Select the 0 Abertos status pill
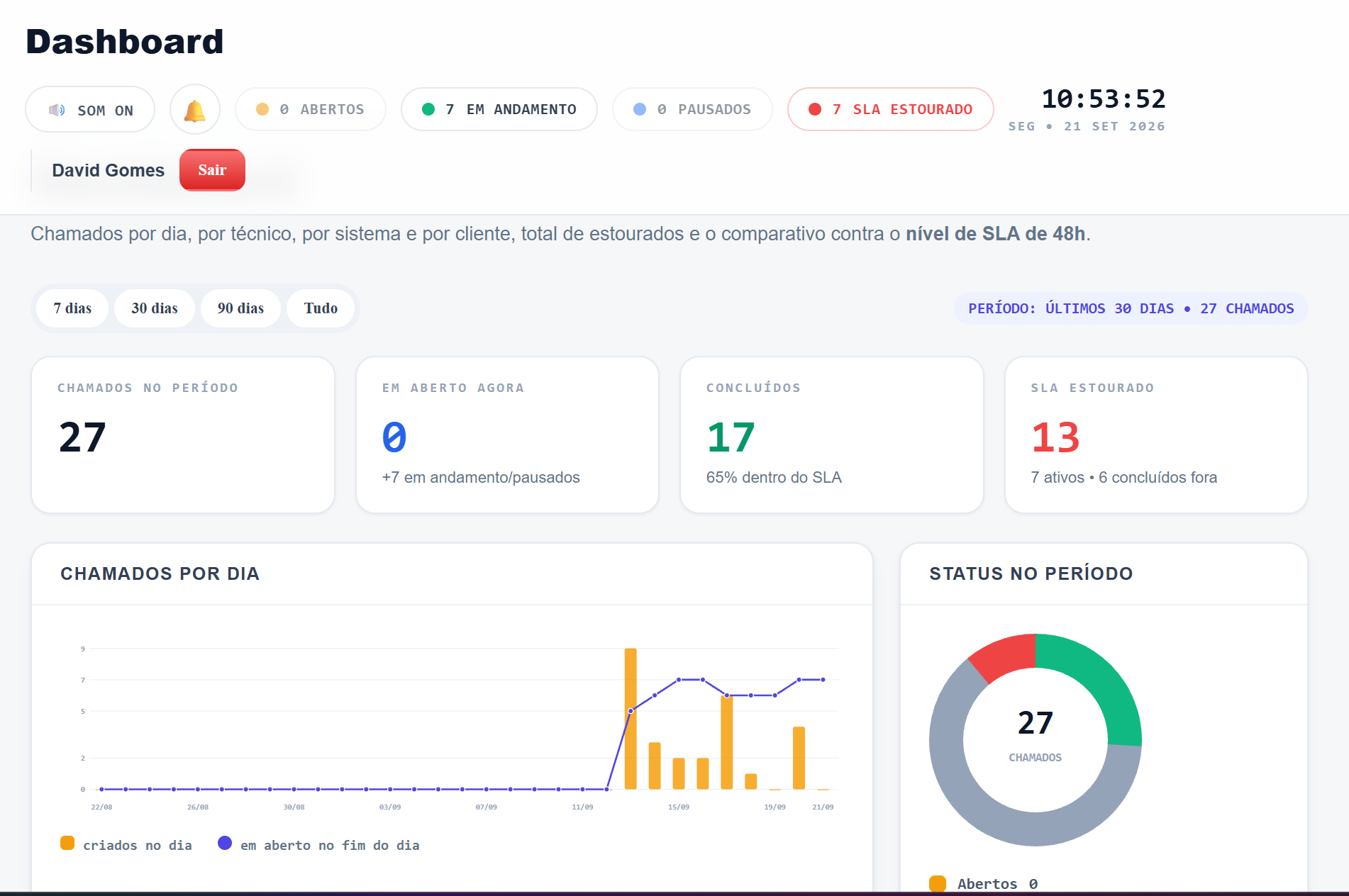 point(311,109)
